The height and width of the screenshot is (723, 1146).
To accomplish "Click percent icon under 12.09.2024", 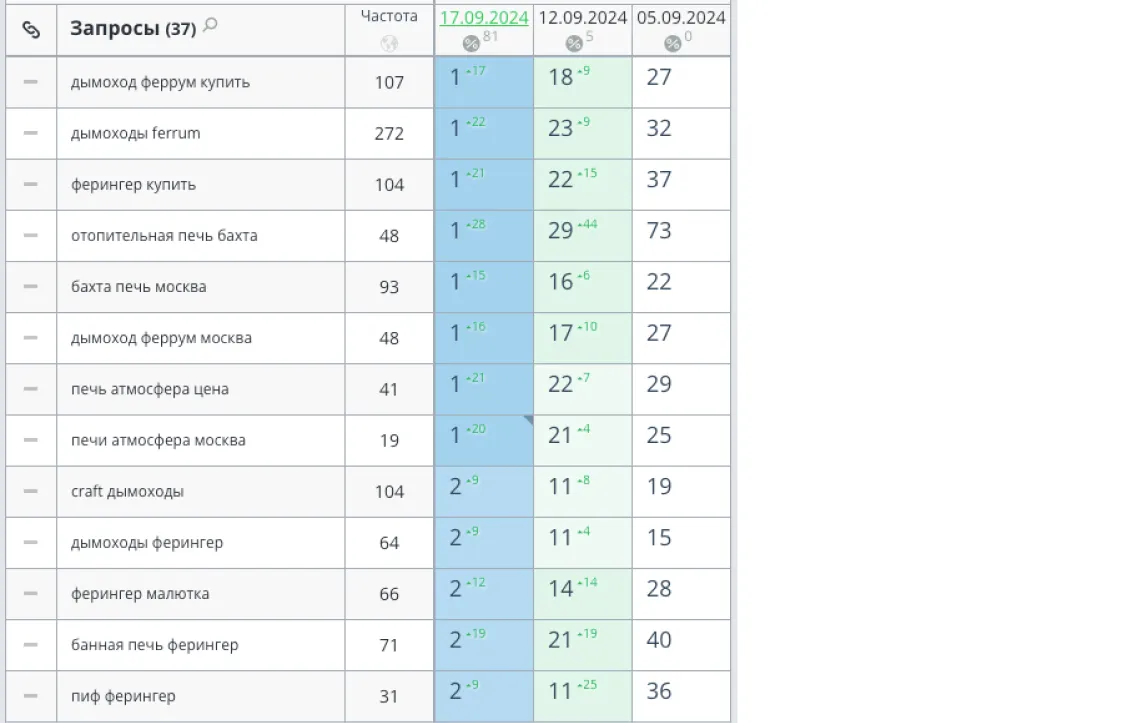I will click(x=574, y=43).
